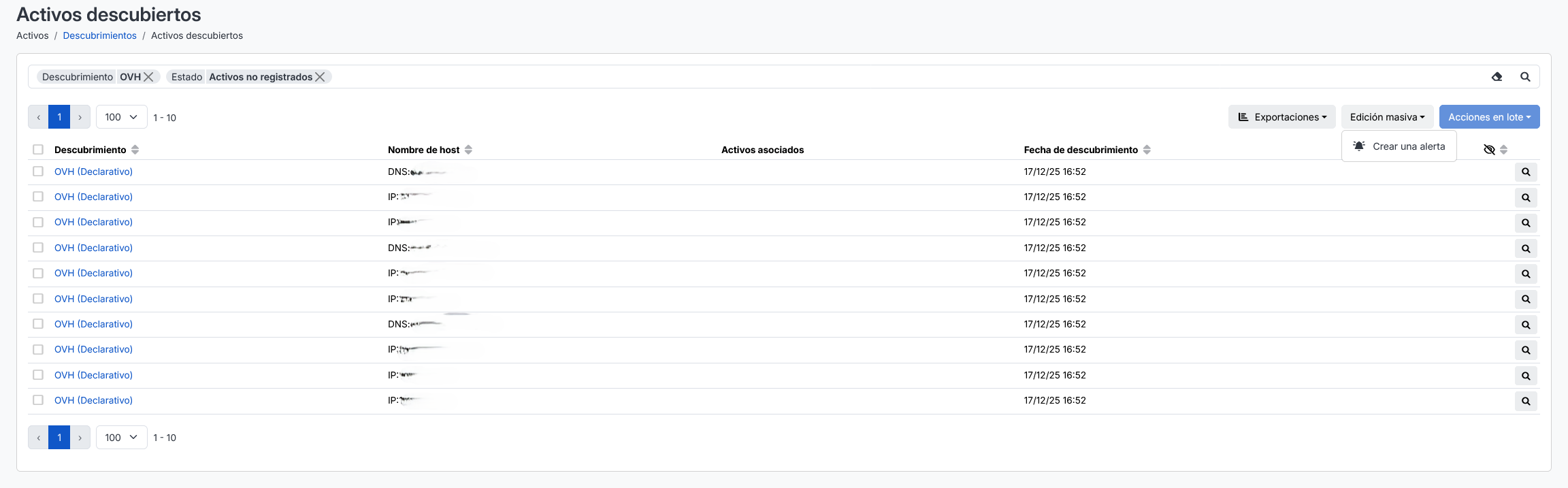This screenshot has width=1568, height=488.
Task: Click the magnifier button on the last row
Action: (x=1526, y=401)
